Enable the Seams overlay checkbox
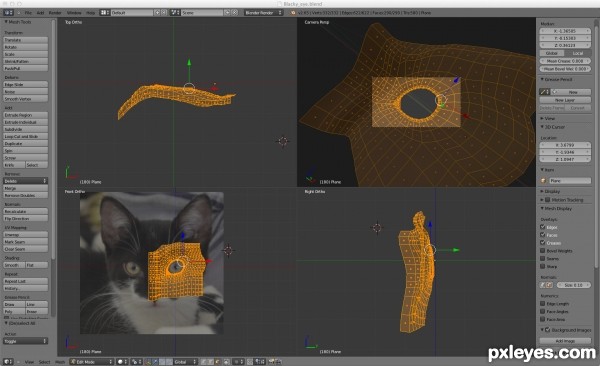The width and height of the screenshot is (600, 366). coord(542,258)
